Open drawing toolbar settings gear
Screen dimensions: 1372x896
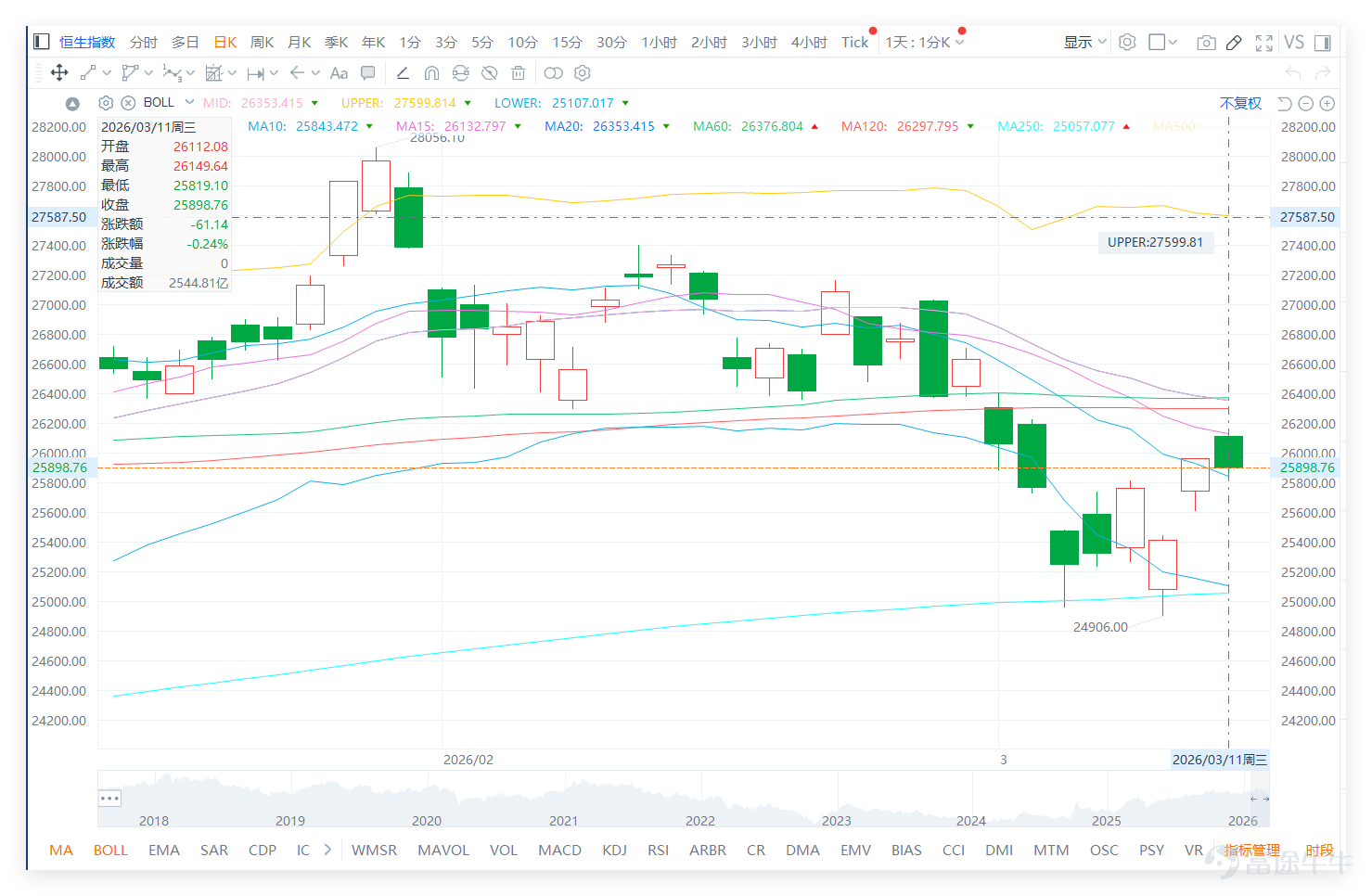point(583,73)
